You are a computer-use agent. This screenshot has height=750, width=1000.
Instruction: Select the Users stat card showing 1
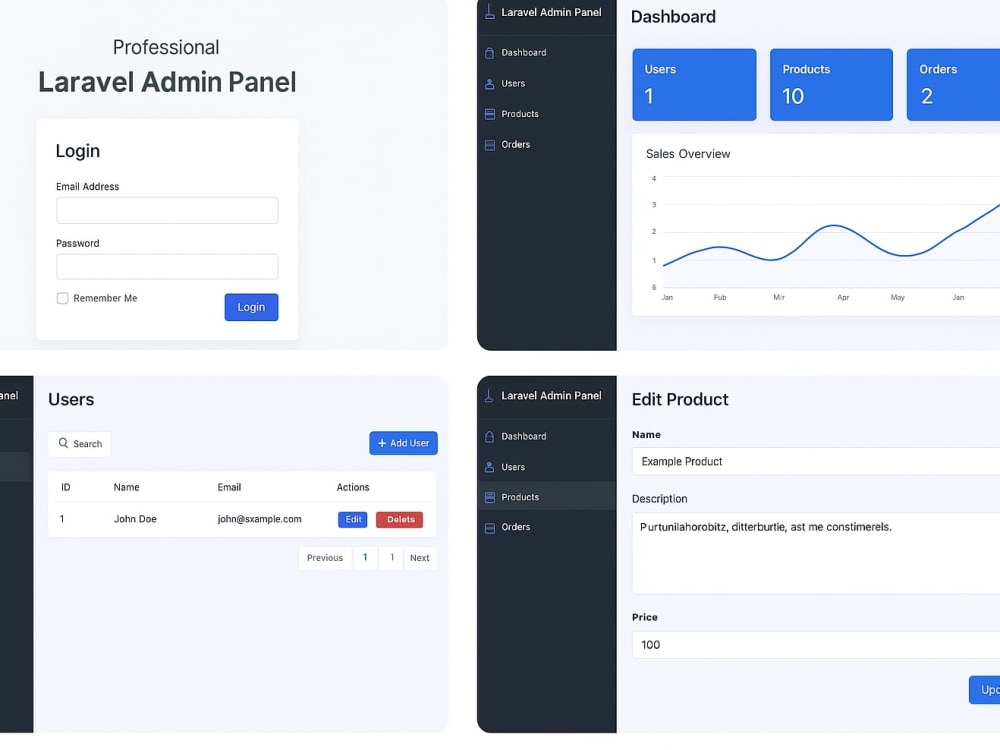click(x=694, y=84)
